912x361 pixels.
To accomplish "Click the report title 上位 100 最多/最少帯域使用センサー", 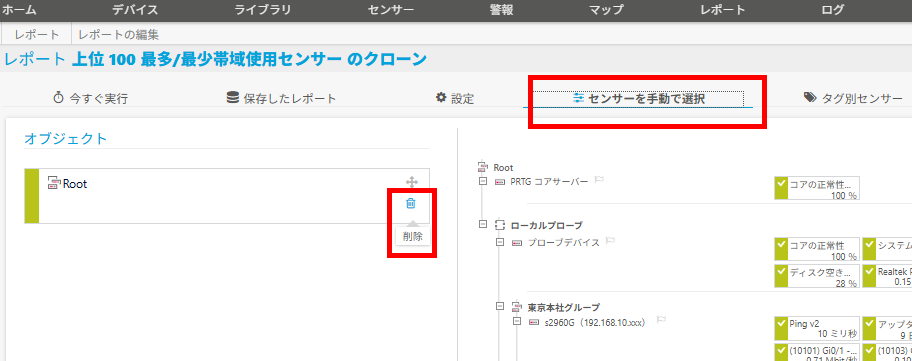I will tap(206, 59).
